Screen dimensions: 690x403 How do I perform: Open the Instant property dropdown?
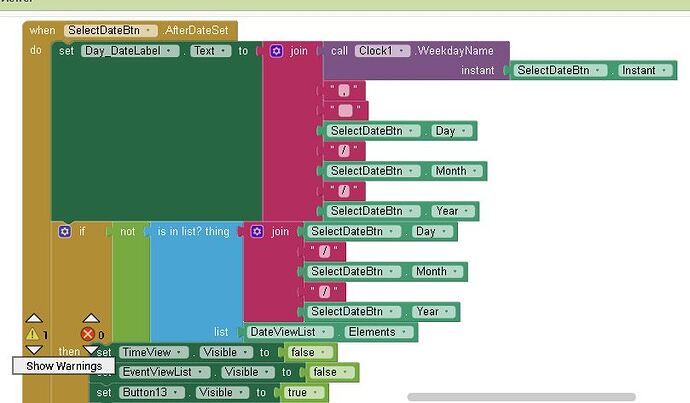pos(645,70)
